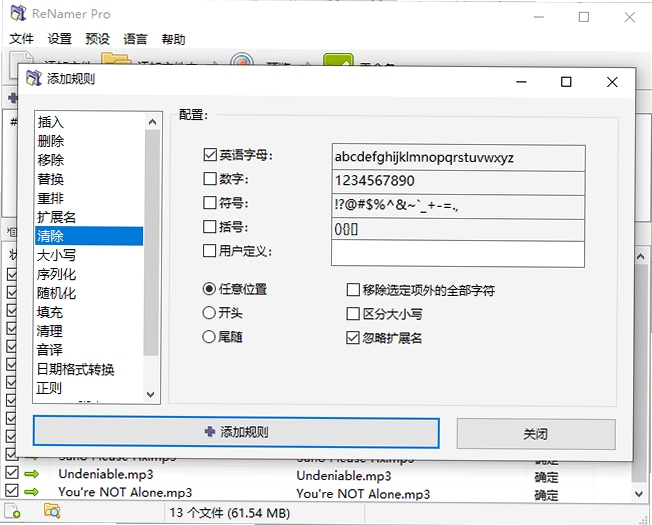Click the new-file icon in status bar

click(12, 512)
